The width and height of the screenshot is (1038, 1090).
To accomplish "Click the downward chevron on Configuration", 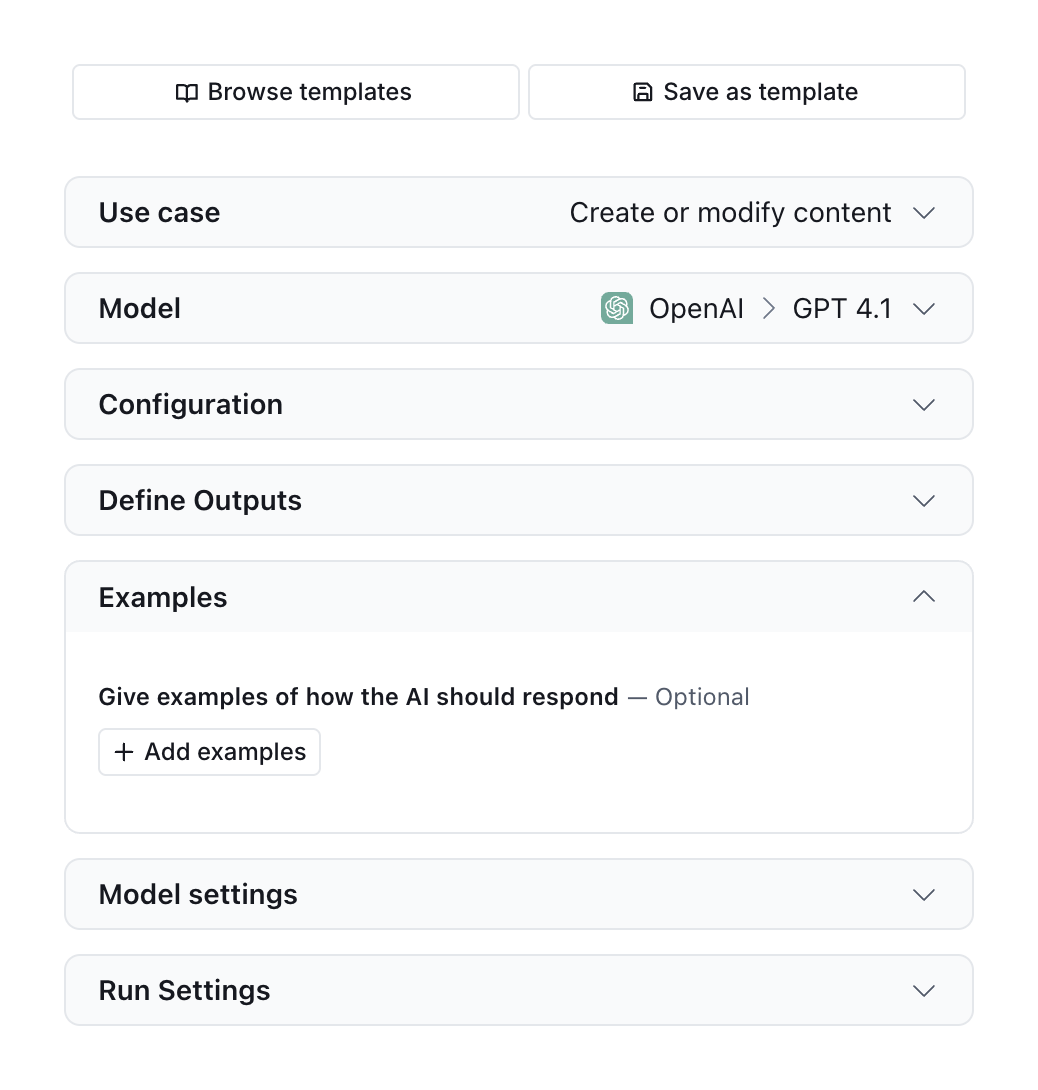I will tap(924, 404).
